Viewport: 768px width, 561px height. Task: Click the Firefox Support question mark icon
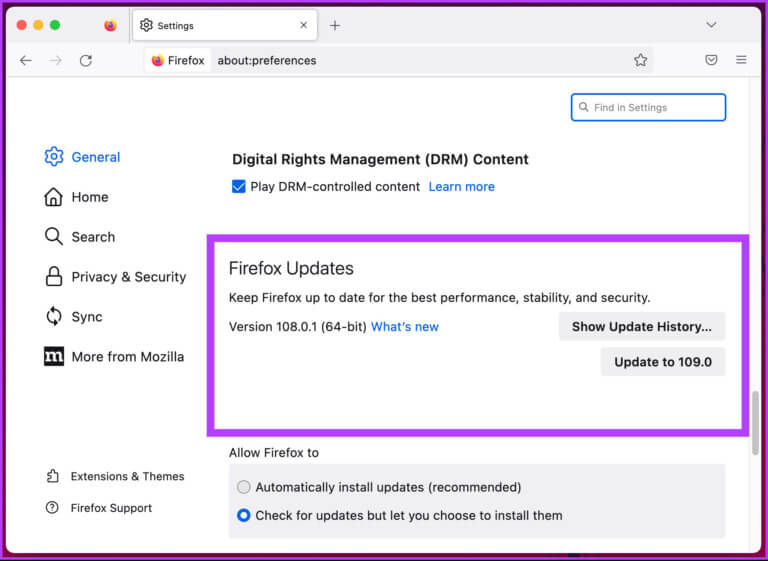pos(52,508)
